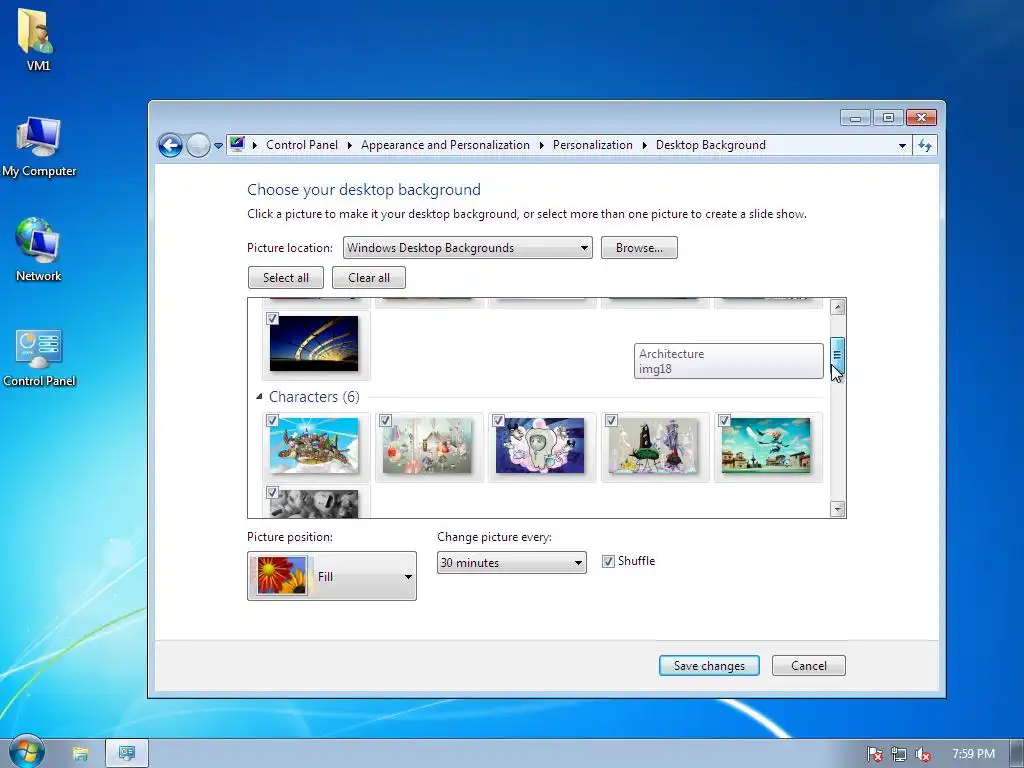Go to Control Panel breadcrumb
The width and height of the screenshot is (1024, 768).
(x=302, y=145)
